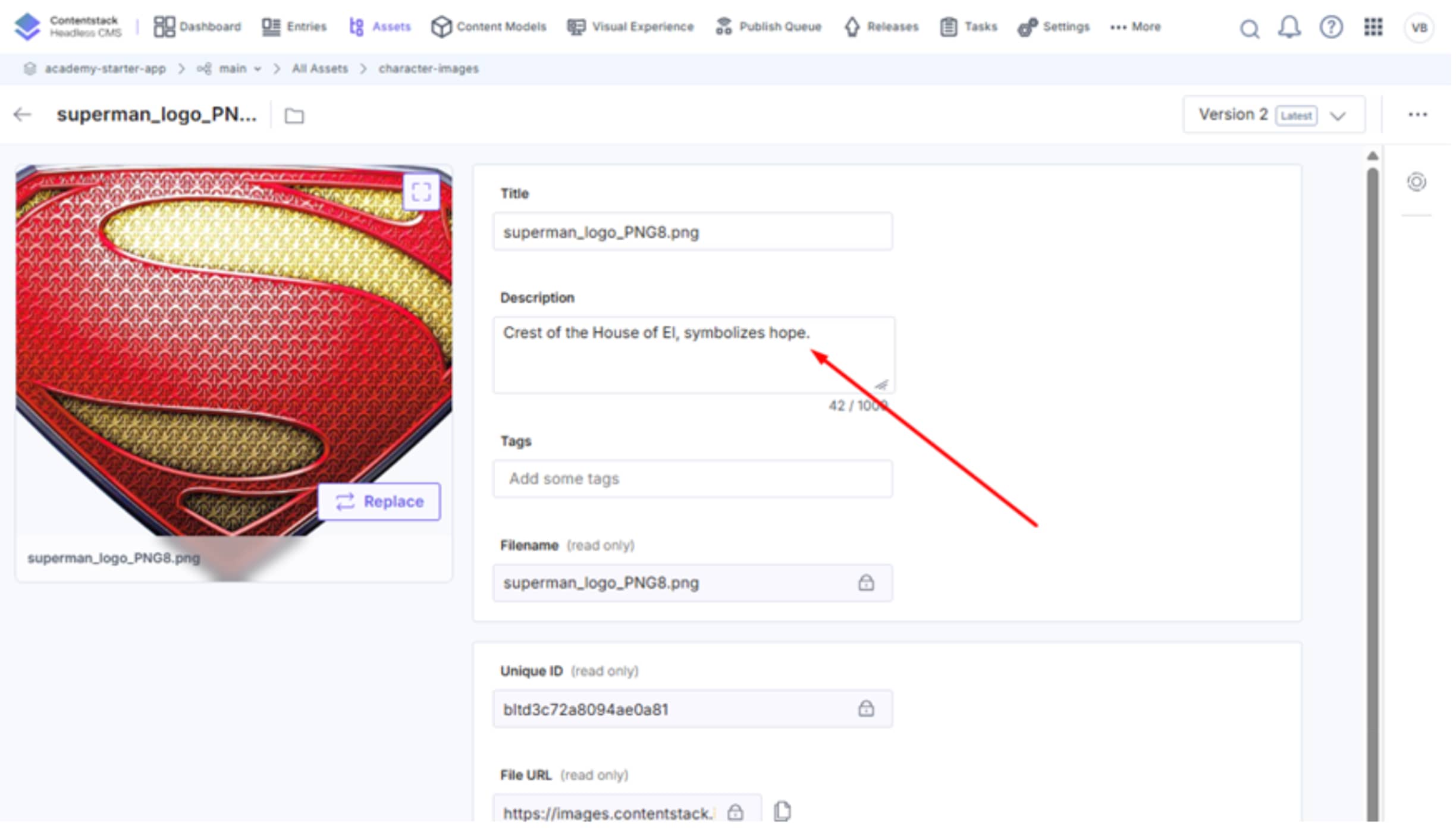This screenshot has width=1456, height=829.
Task: Click the Contentstack logo icon
Action: pyautogui.click(x=27, y=26)
